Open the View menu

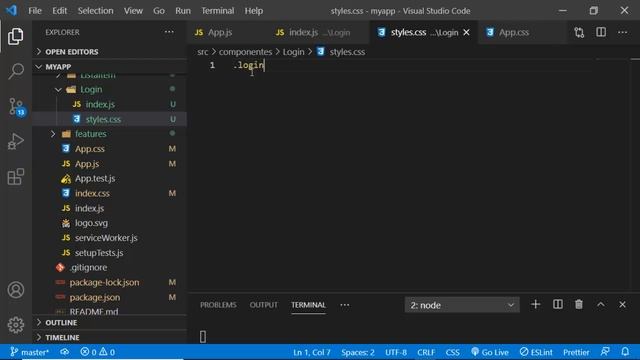pyautogui.click(x=133, y=11)
